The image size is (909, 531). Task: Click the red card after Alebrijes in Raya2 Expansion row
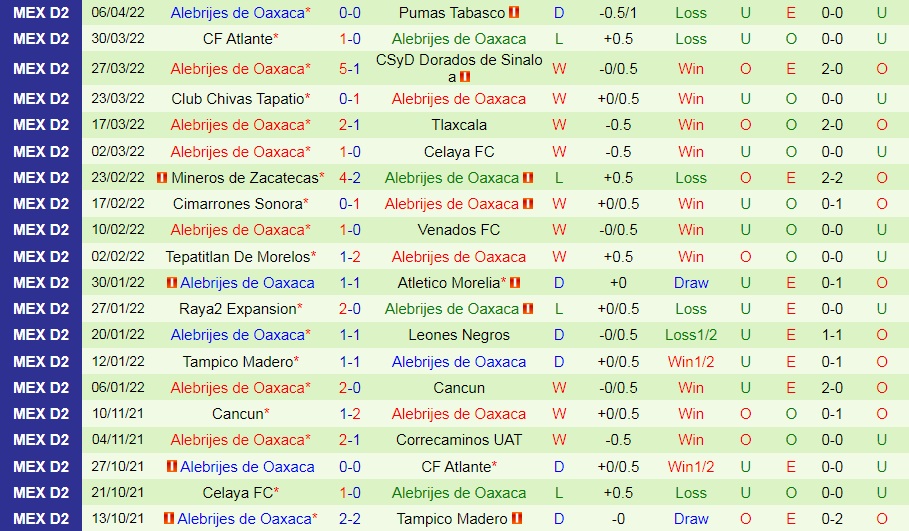tap(528, 309)
